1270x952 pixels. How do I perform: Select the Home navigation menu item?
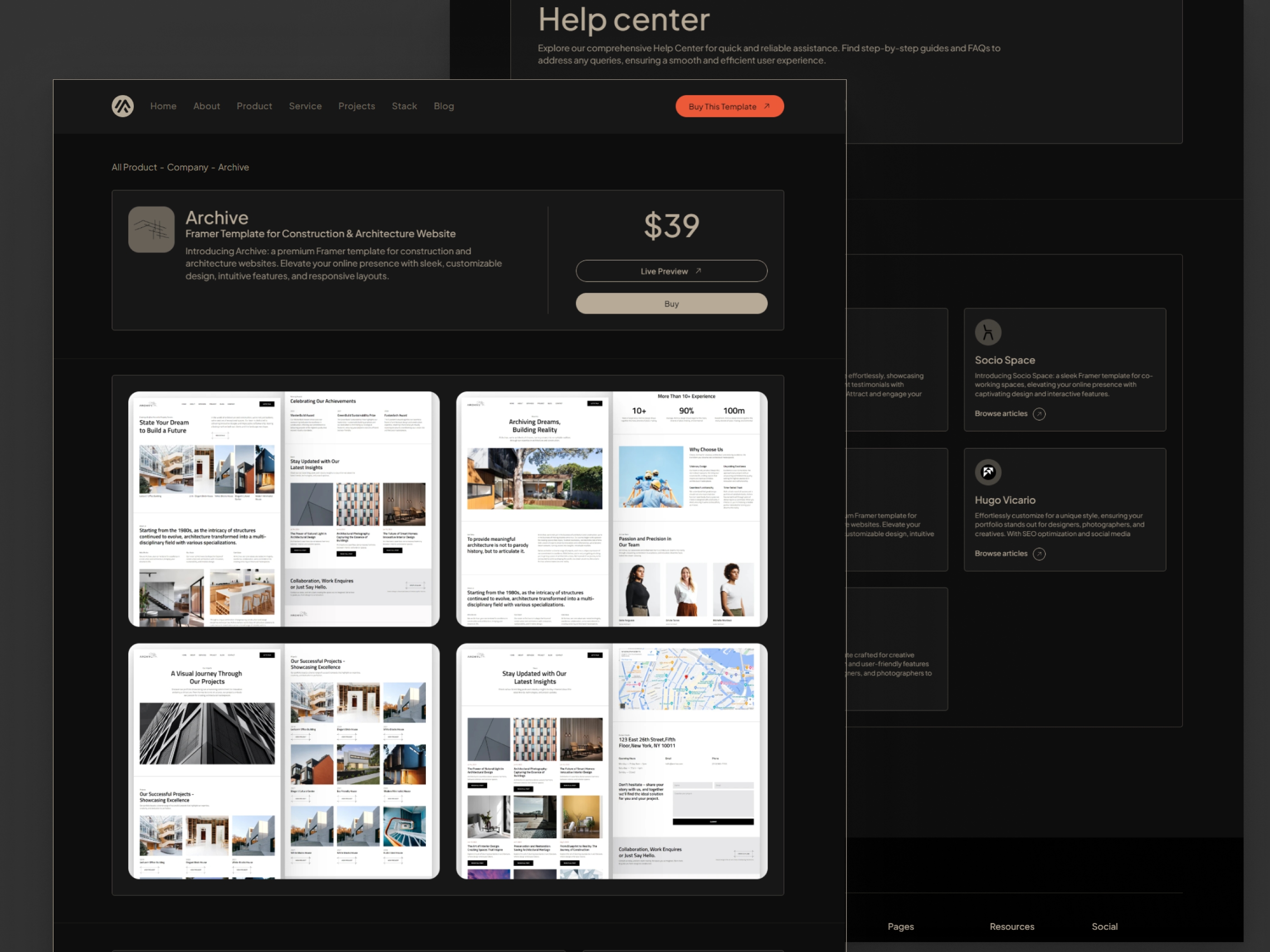click(163, 105)
